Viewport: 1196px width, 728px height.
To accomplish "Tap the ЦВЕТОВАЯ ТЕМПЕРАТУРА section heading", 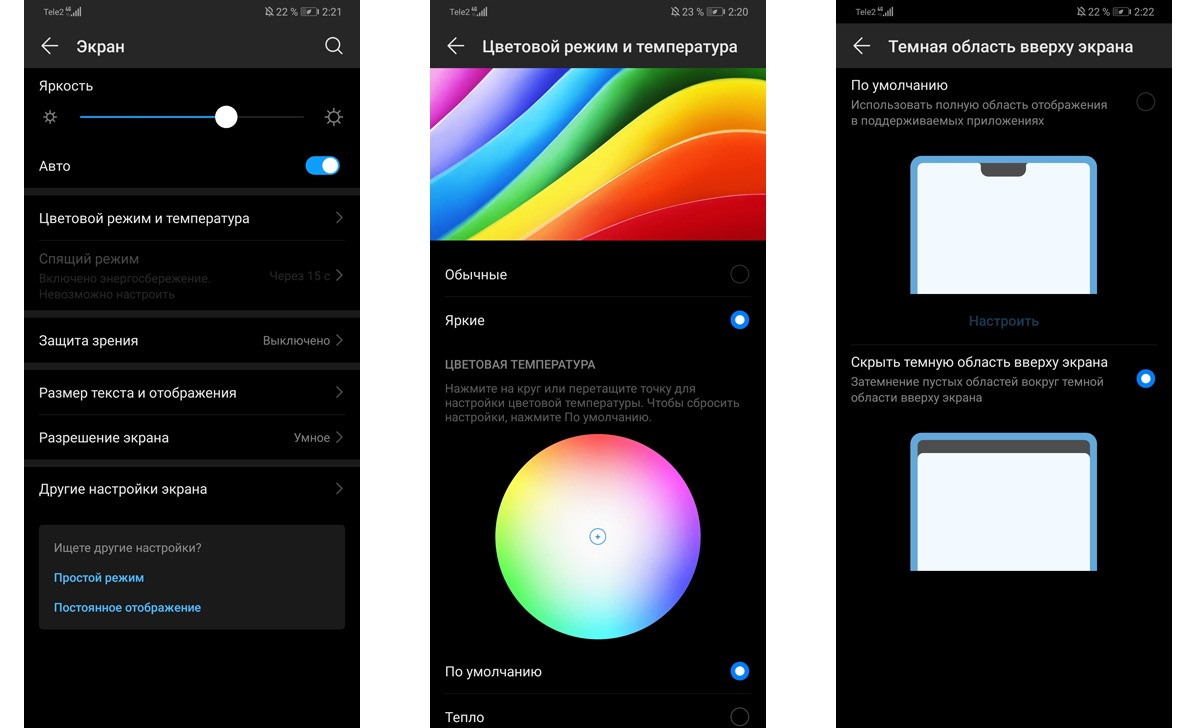I will [520, 365].
